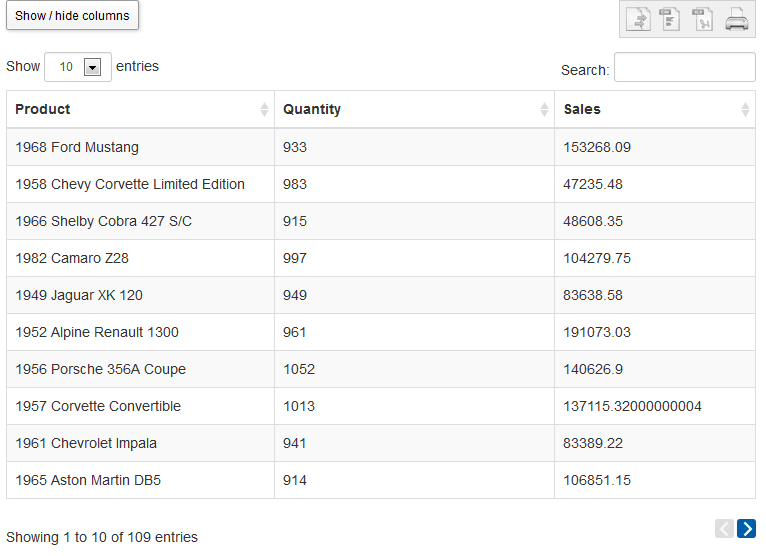
Task: Click sales value 140626.9
Action: tap(593, 369)
